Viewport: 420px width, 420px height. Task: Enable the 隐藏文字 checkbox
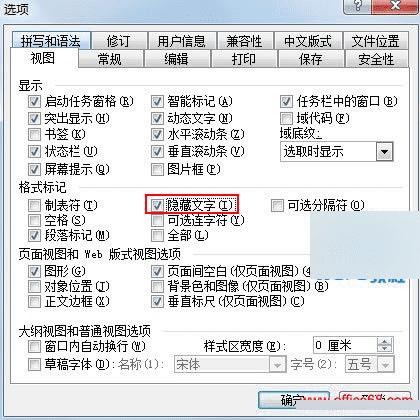coord(157,205)
